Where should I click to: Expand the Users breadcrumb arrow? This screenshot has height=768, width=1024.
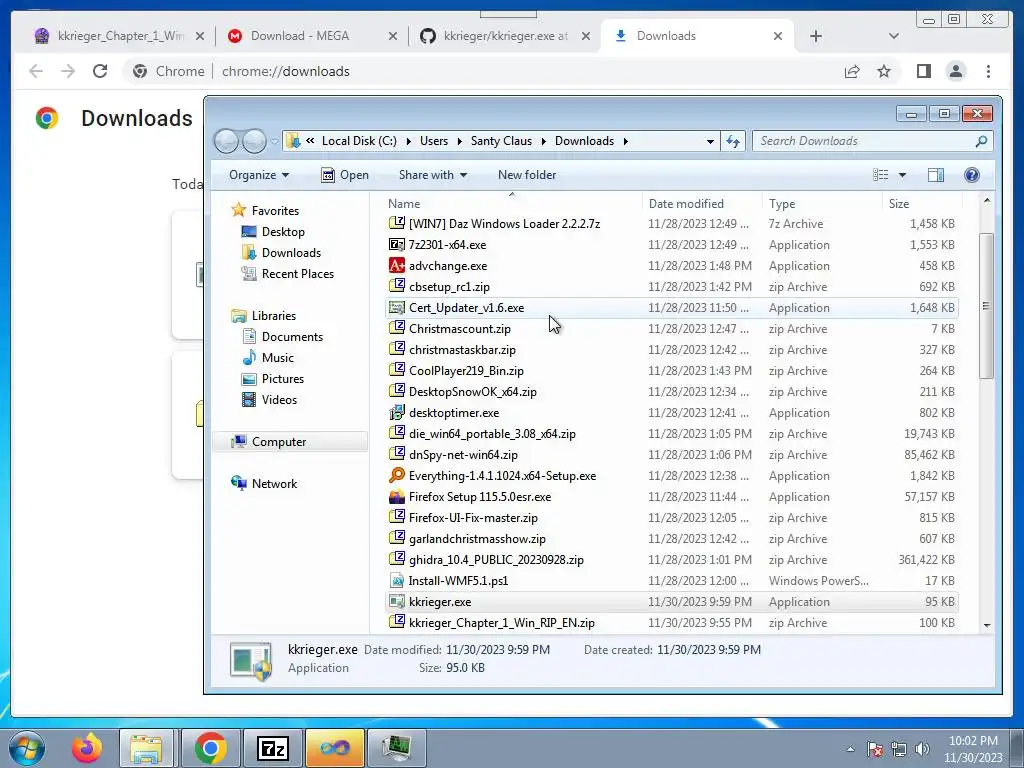pyautogui.click(x=459, y=141)
